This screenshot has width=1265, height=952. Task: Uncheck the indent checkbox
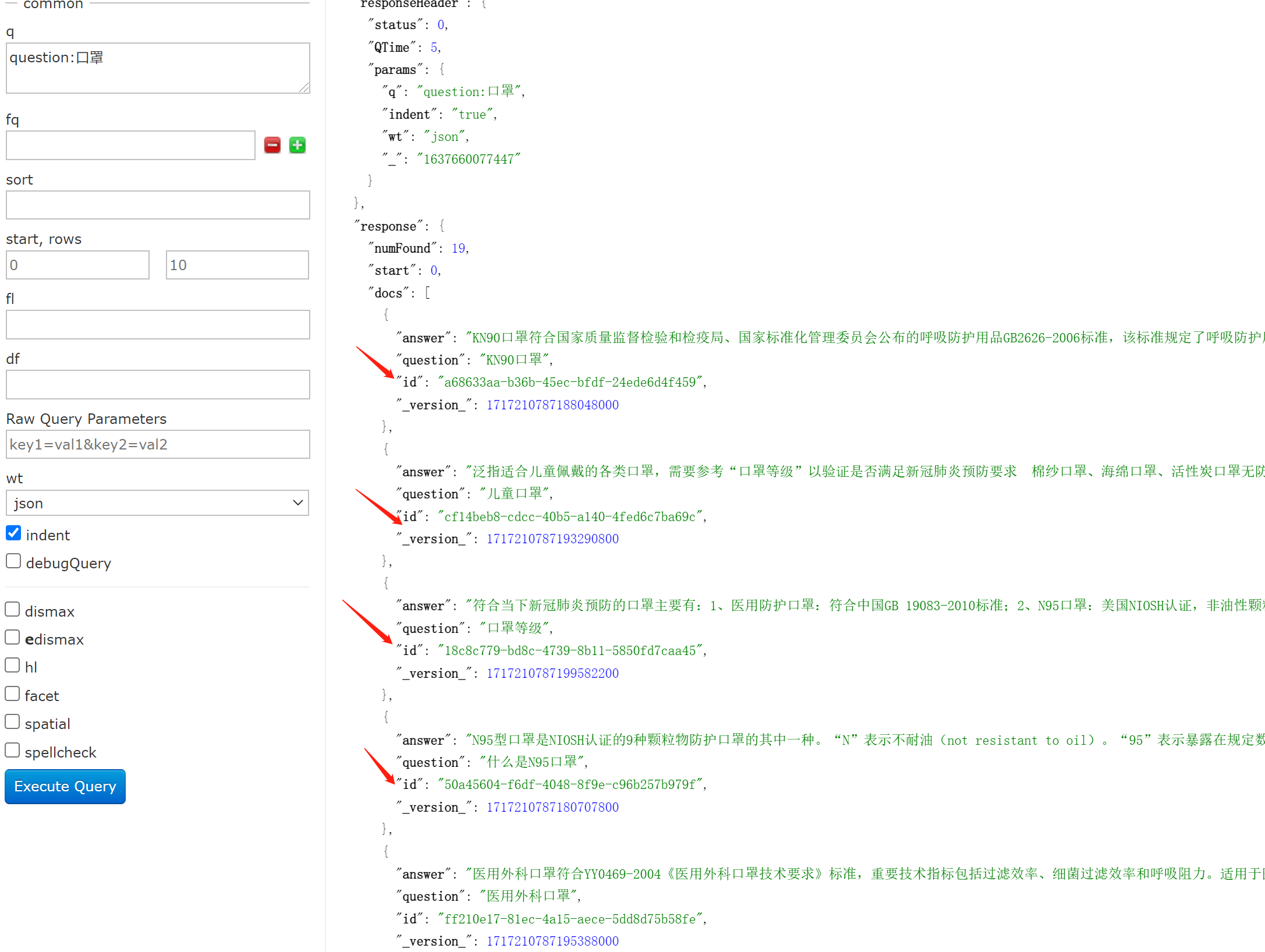point(13,533)
